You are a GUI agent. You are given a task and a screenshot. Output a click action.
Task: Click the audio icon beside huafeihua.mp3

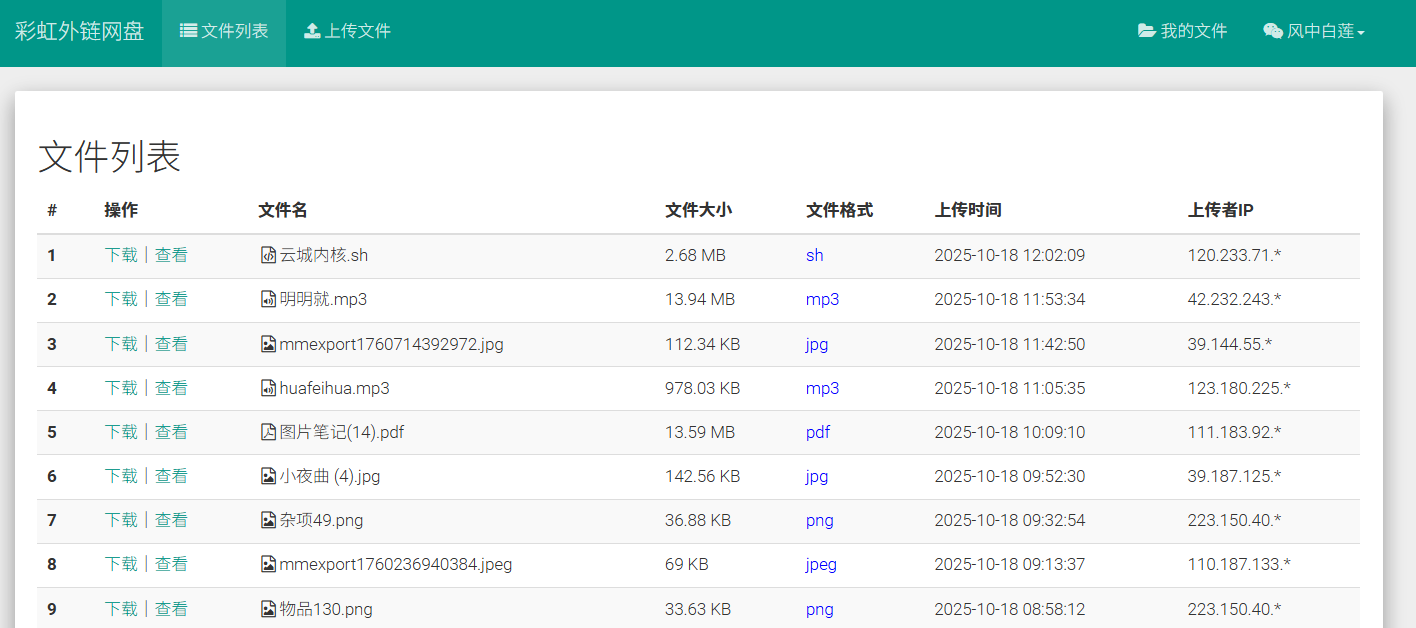tap(268, 388)
